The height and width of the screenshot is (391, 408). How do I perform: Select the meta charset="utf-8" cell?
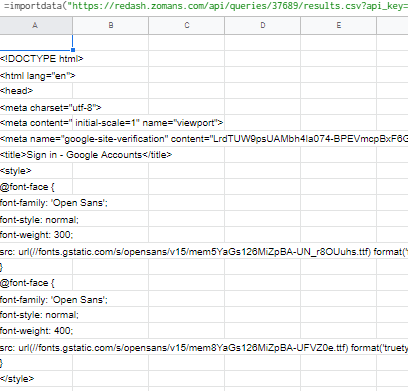pos(36,107)
